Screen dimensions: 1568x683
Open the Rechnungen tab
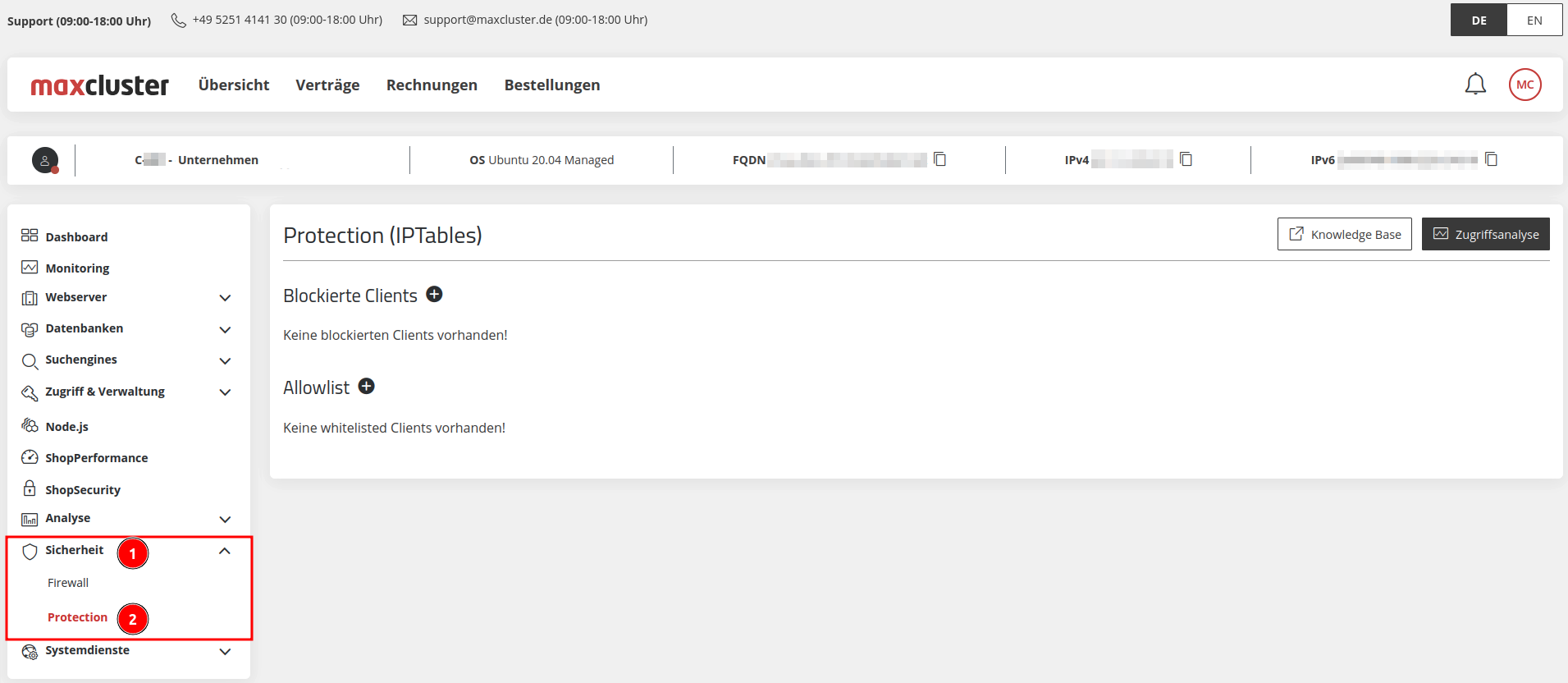coord(432,85)
